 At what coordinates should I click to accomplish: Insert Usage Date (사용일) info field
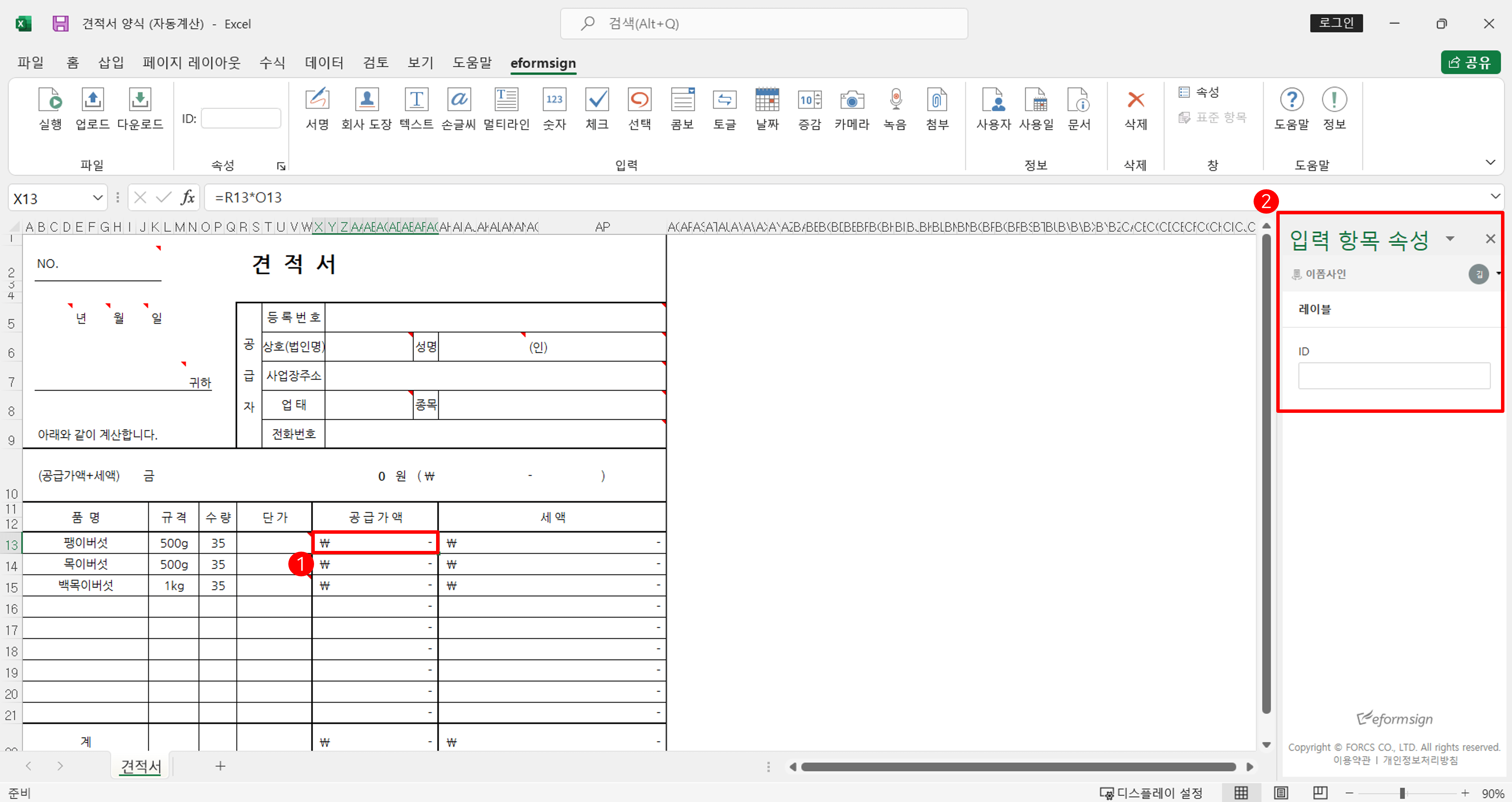pos(1036,109)
